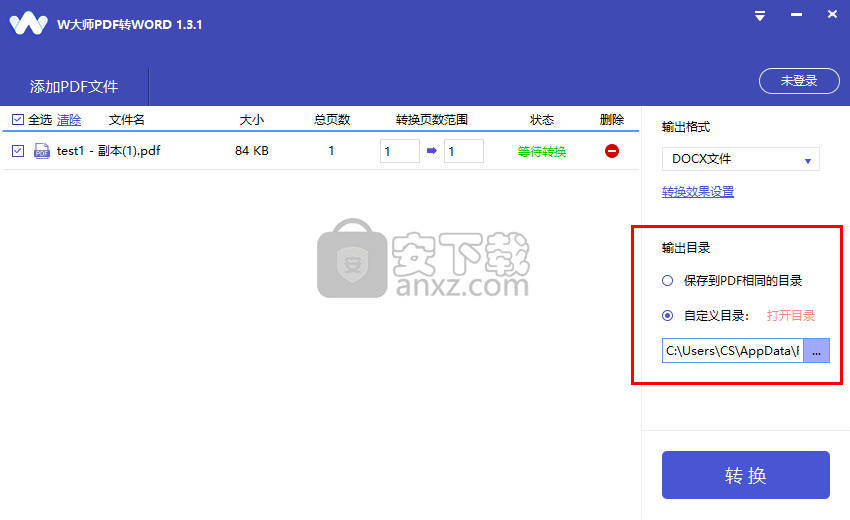Click the 大小 column header
The height and width of the screenshot is (520, 850).
pyautogui.click(x=252, y=120)
